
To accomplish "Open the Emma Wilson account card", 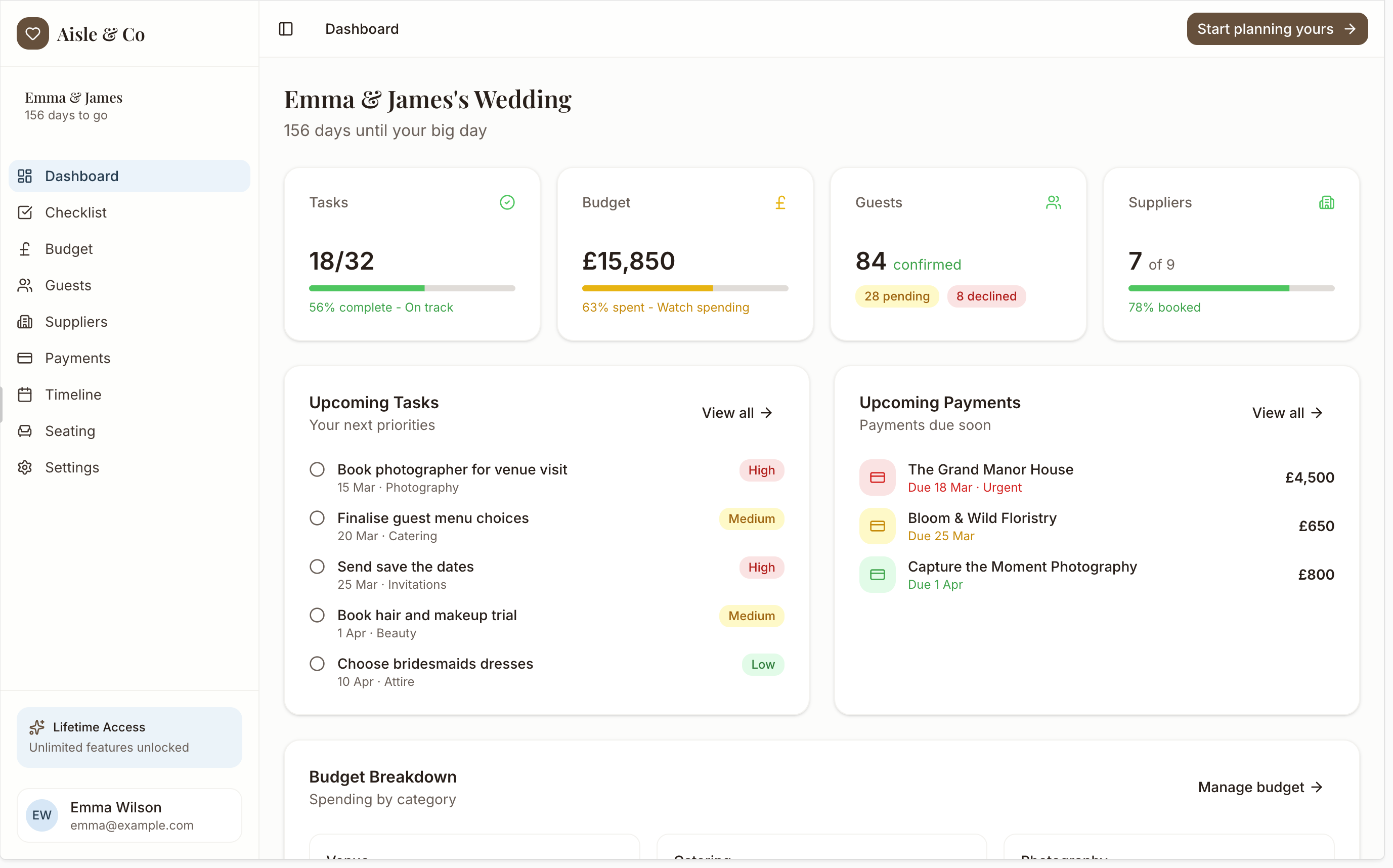I will click(129, 815).
